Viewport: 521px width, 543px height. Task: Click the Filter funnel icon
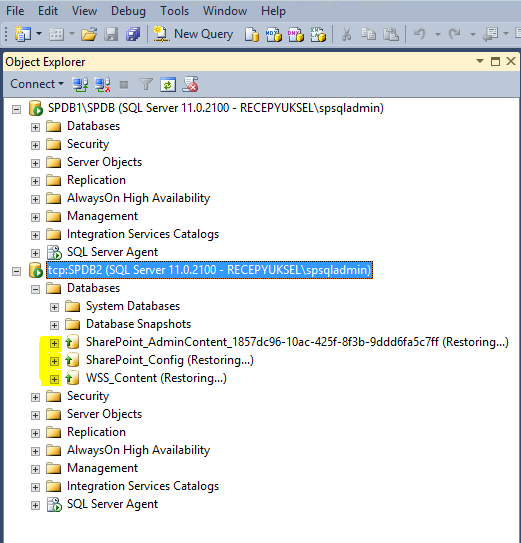pos(146,84)
